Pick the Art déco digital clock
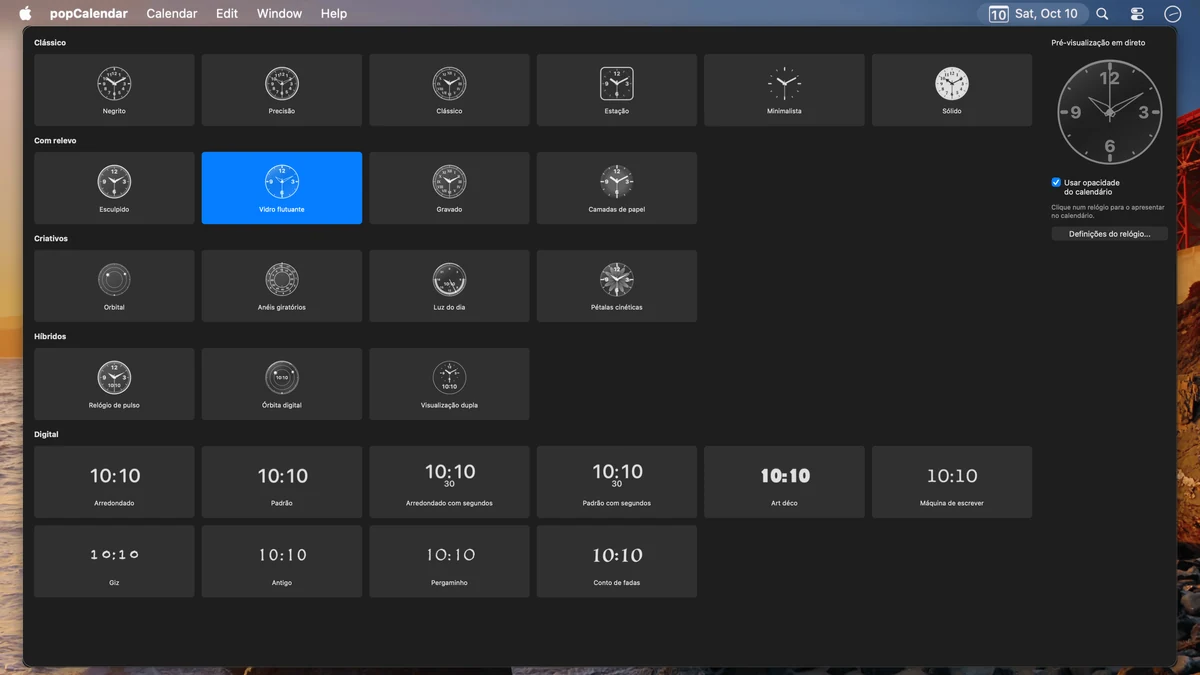The height and width of the screenshot is (675, 1200). pos(784,482)
